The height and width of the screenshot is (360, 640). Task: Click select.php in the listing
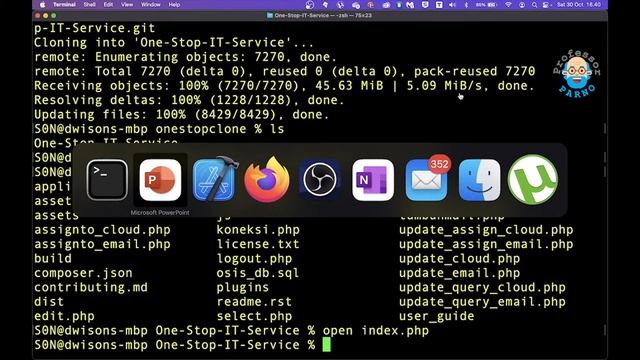point(254,316)
